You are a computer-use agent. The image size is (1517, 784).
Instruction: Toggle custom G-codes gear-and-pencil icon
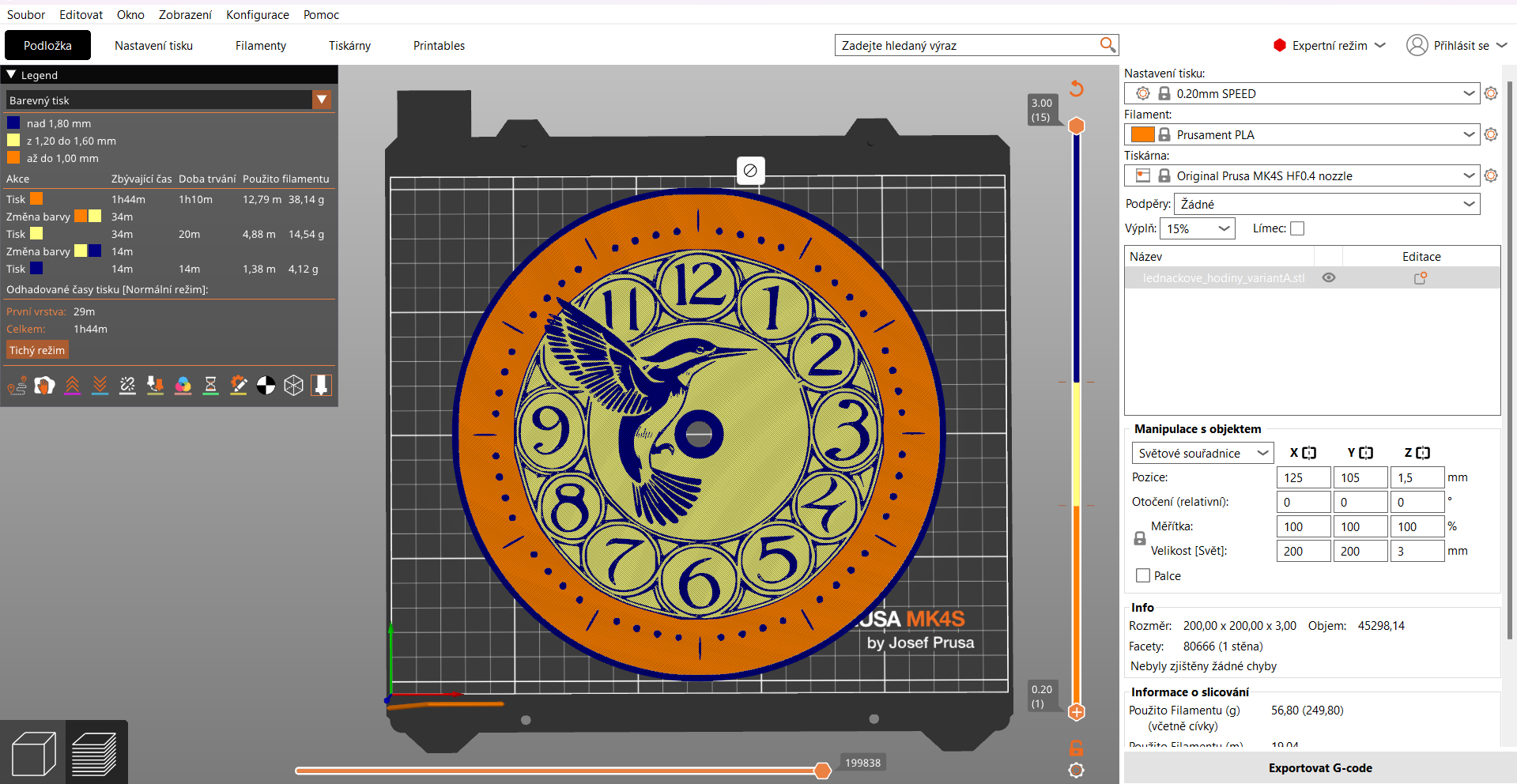tap(238, 386)
